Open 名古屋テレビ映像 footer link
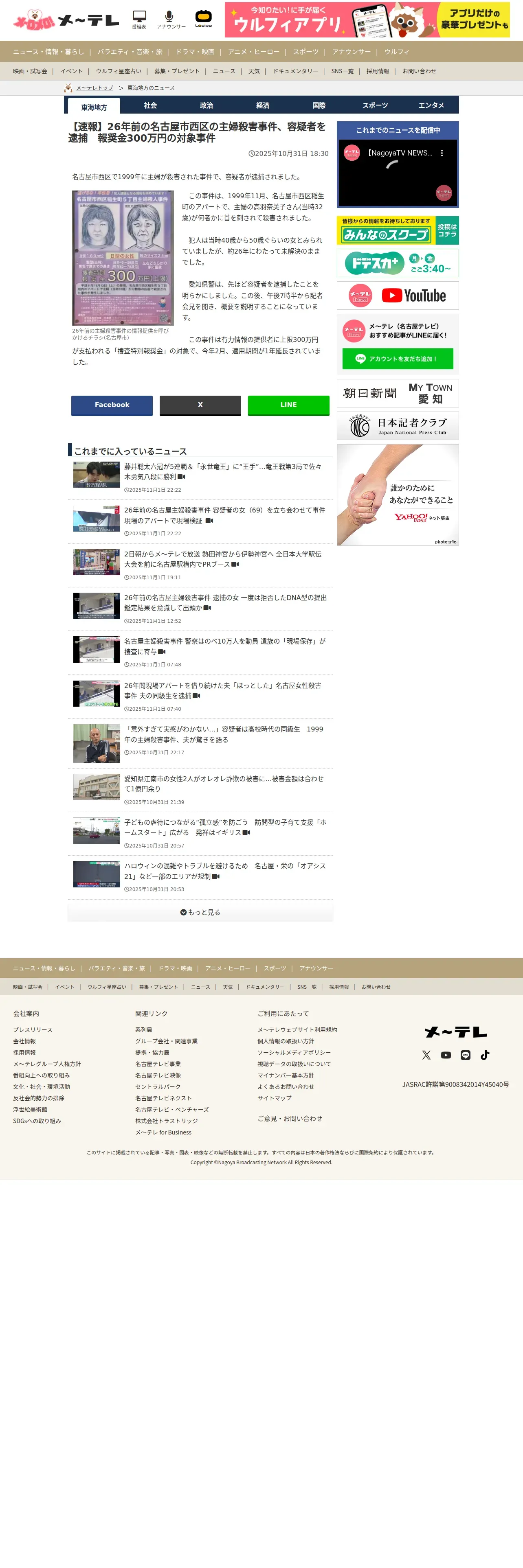Screen dimensions: 523x1568 pos(158,1075)
